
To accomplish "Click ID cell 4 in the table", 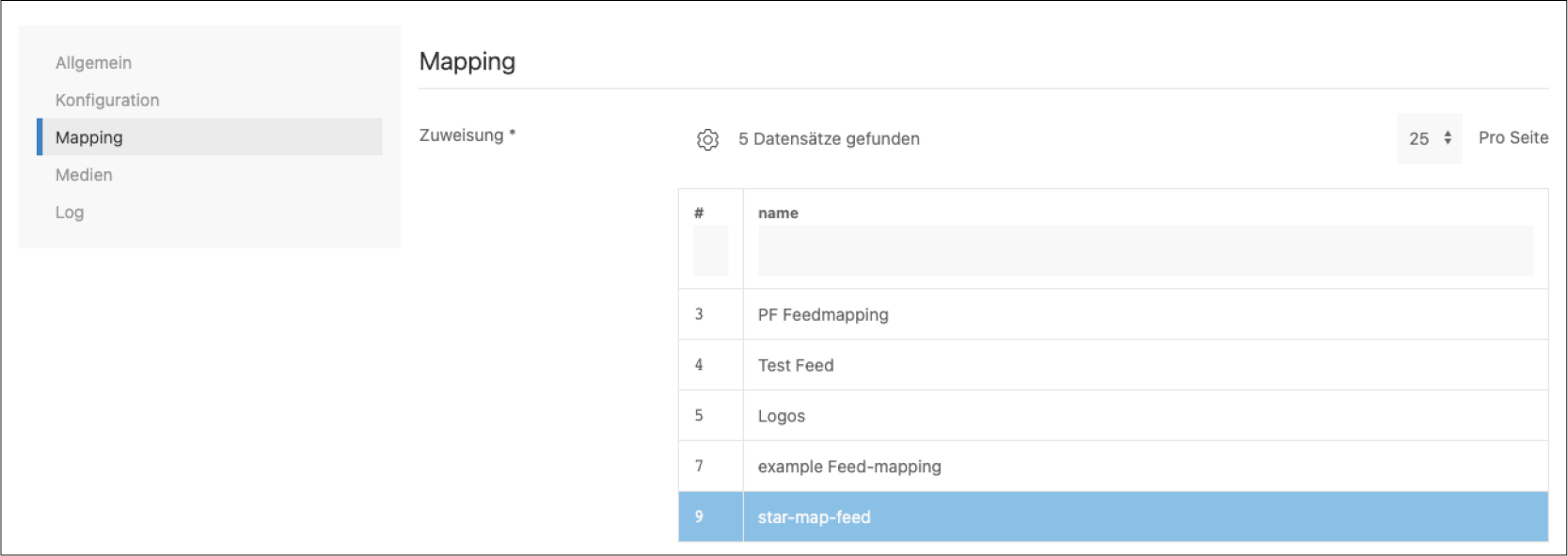I will click(x=699, y=365).
